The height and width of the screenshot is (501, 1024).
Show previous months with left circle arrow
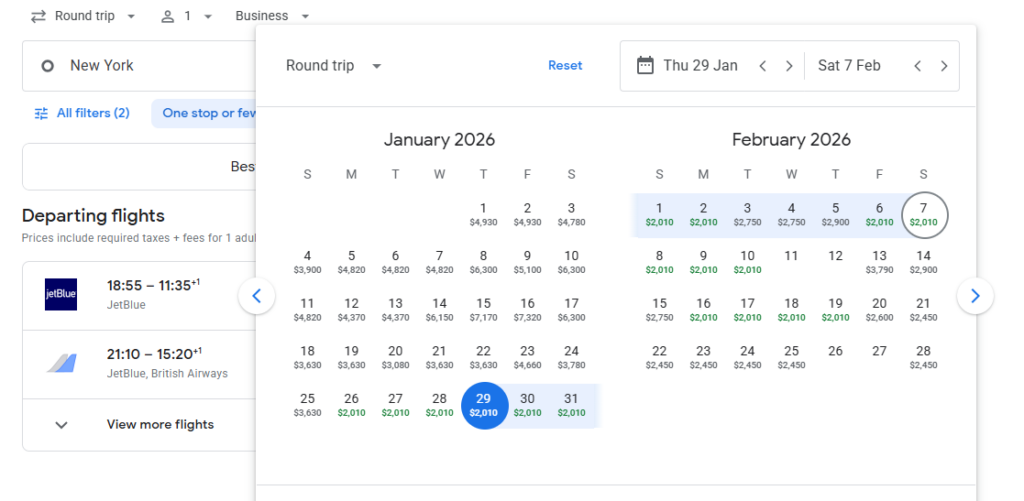click(x=257, y=295)
